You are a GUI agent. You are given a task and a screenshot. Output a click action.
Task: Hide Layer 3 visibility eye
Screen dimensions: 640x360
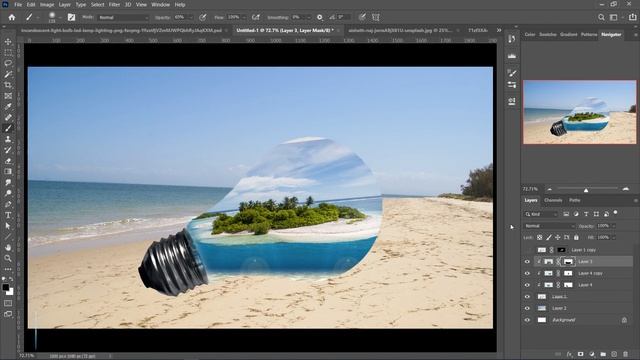click(x=527, y=262)
